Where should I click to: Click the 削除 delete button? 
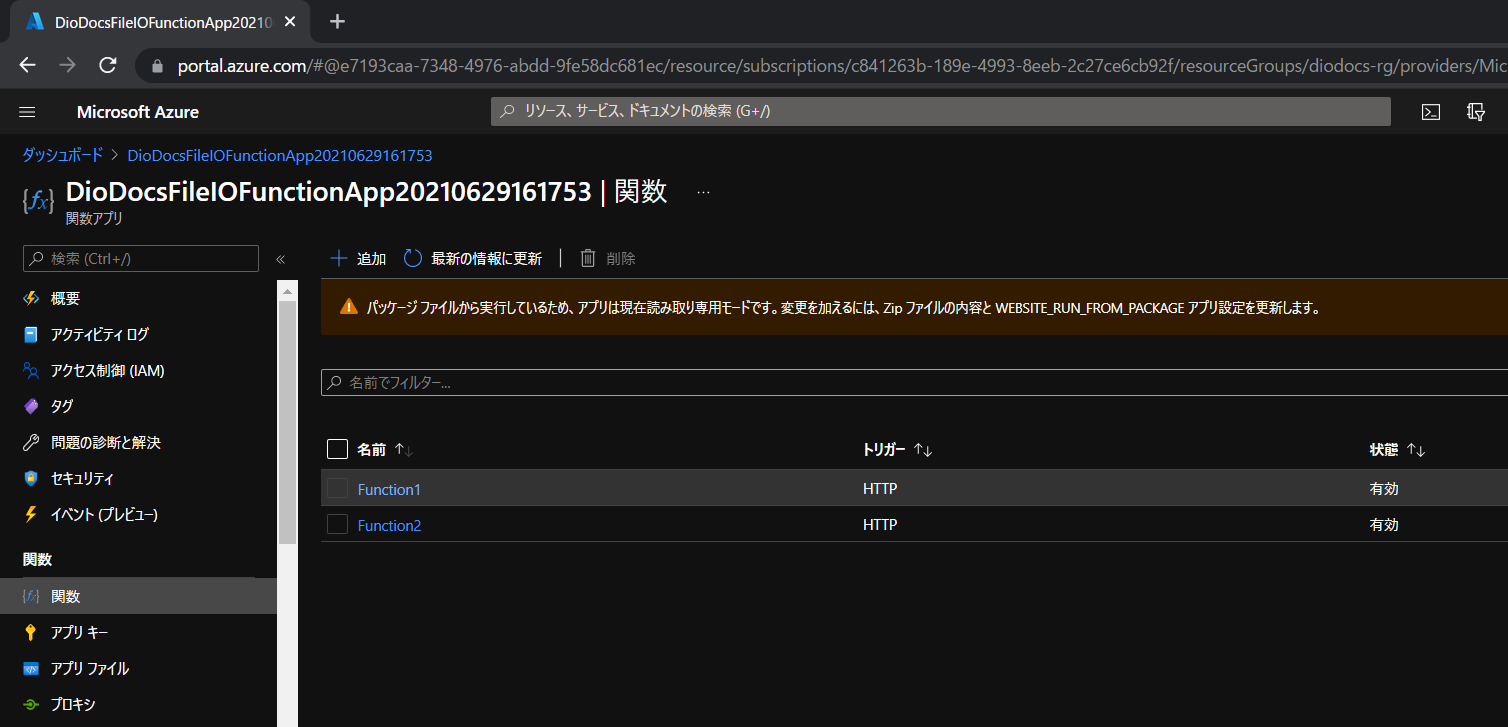coord(608,259)
